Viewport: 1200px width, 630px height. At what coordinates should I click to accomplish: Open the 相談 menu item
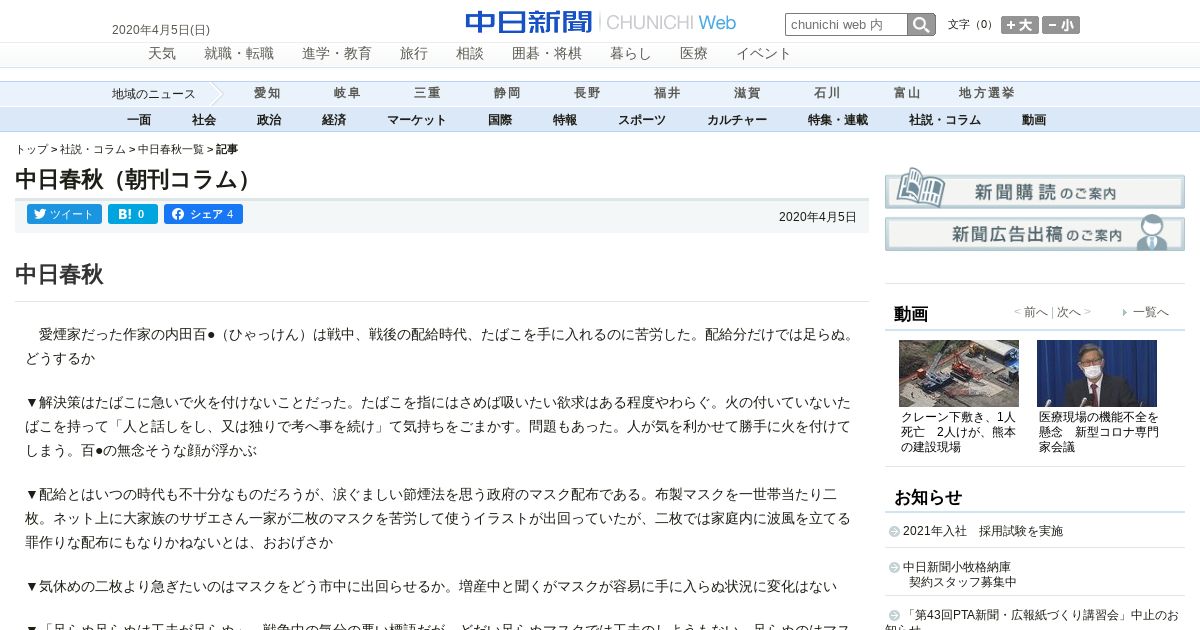coord(470,54)
